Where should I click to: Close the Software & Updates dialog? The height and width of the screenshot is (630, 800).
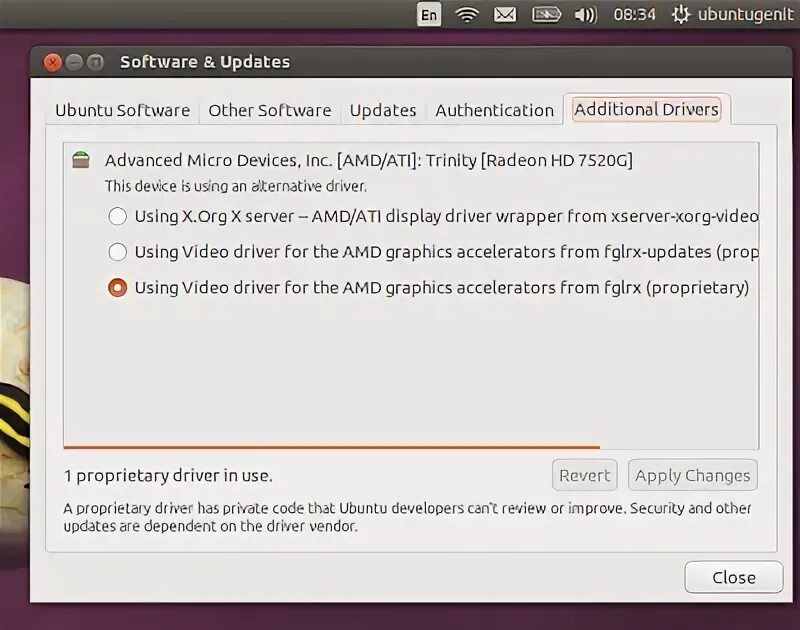(734, 577)
